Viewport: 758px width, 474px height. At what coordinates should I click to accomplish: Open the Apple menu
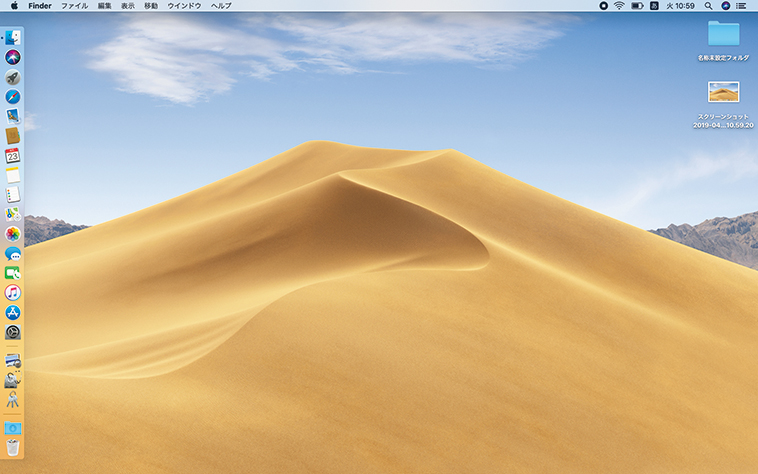coord(14,6)
